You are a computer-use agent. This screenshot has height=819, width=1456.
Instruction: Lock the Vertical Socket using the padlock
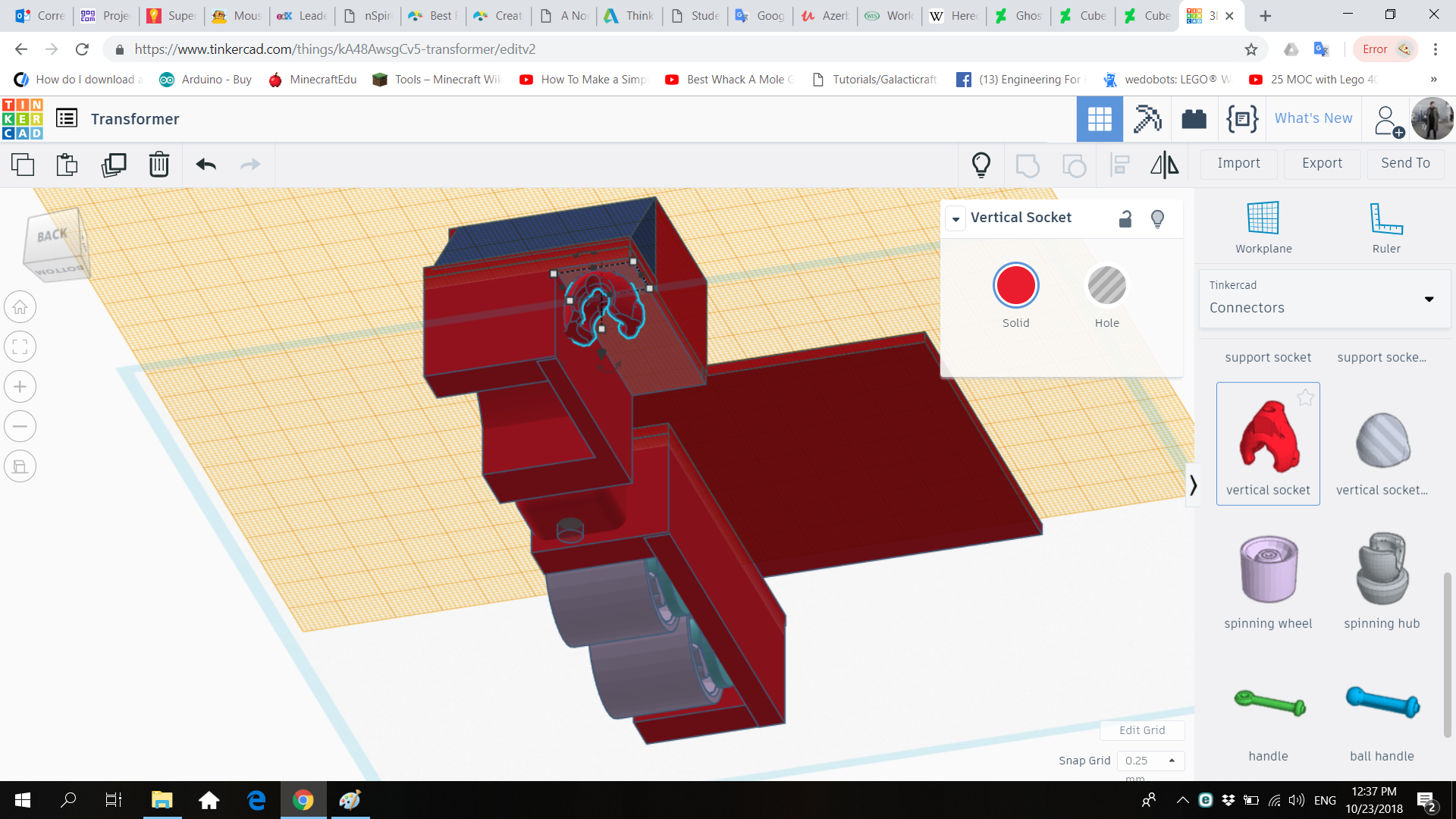[1125, 218]
